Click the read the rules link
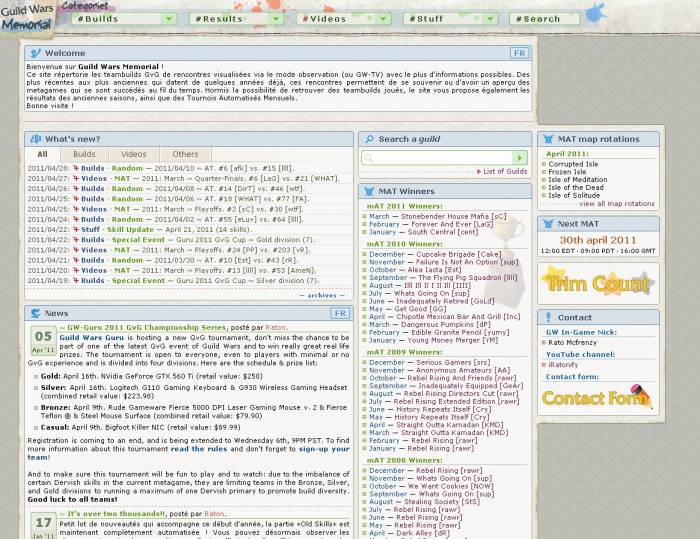 (199, 449)
